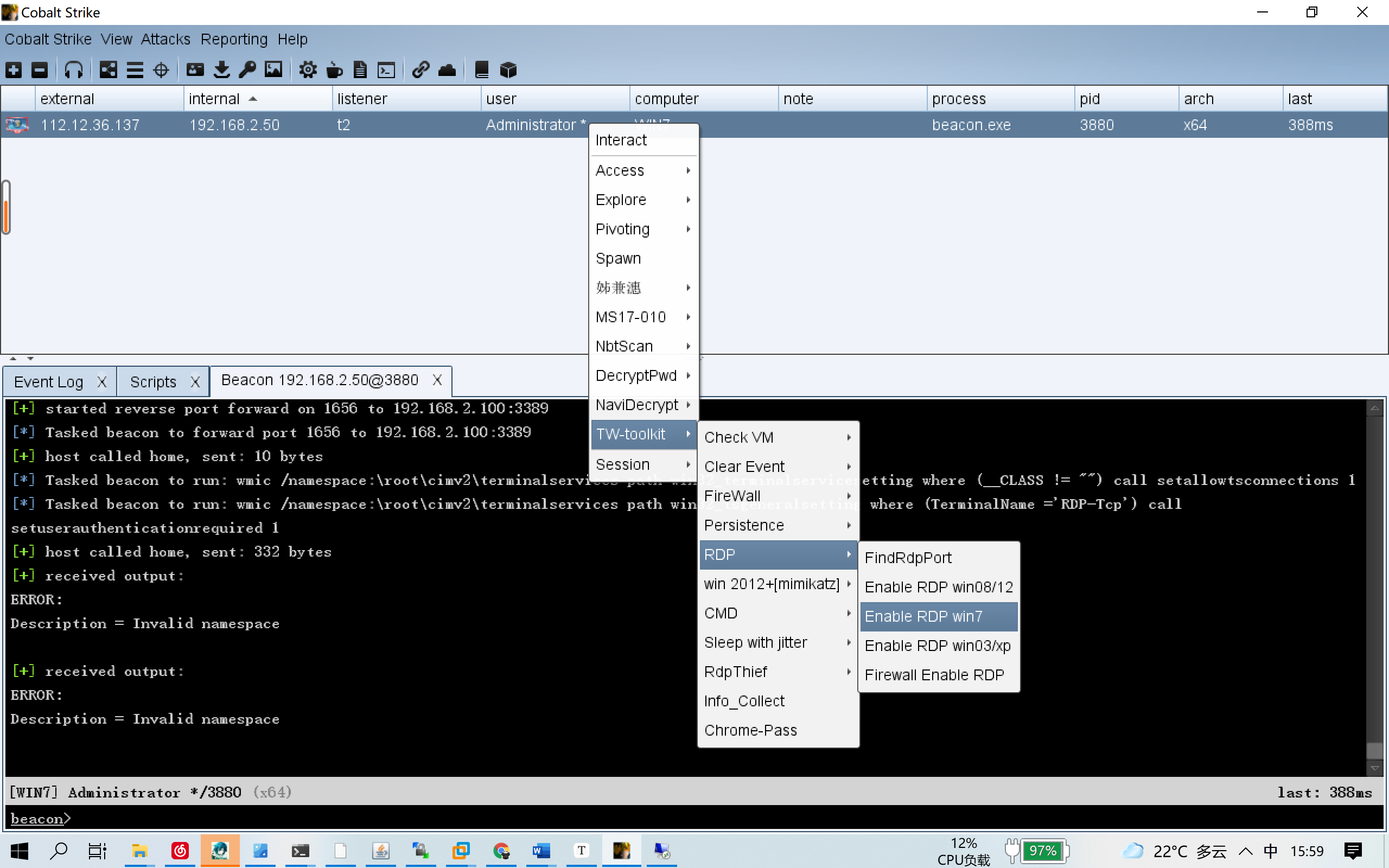
Task: Select Enable RDP win03/xp menu item
Action: (939, 646)
